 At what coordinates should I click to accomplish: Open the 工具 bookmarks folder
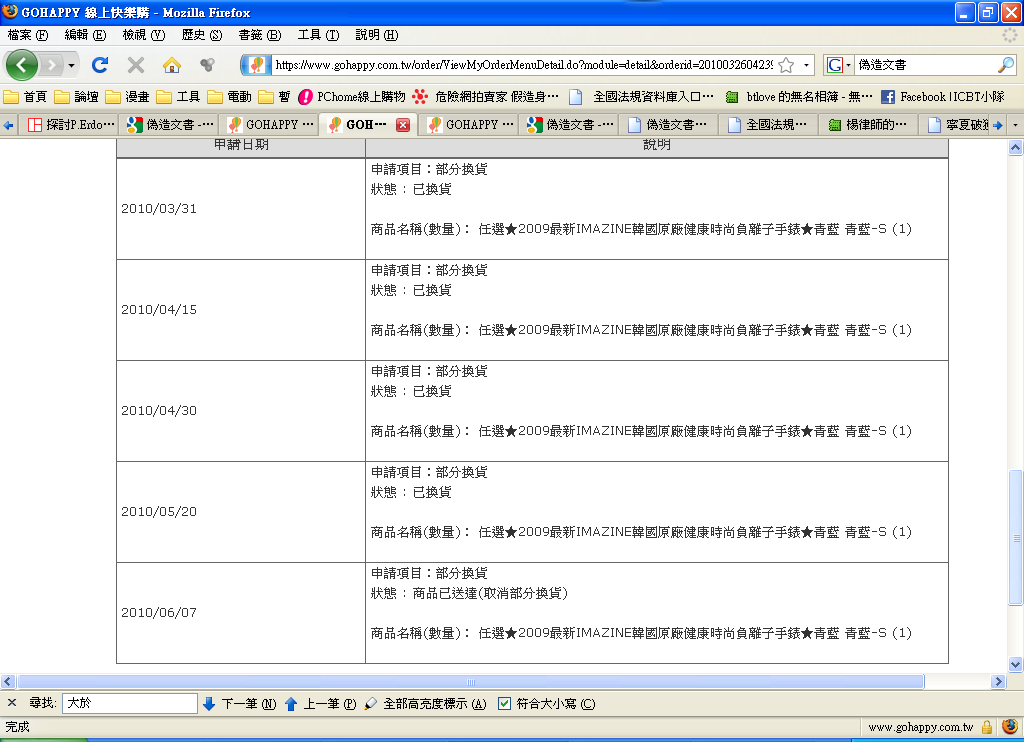pyautogui.click(x=178, y=97)
